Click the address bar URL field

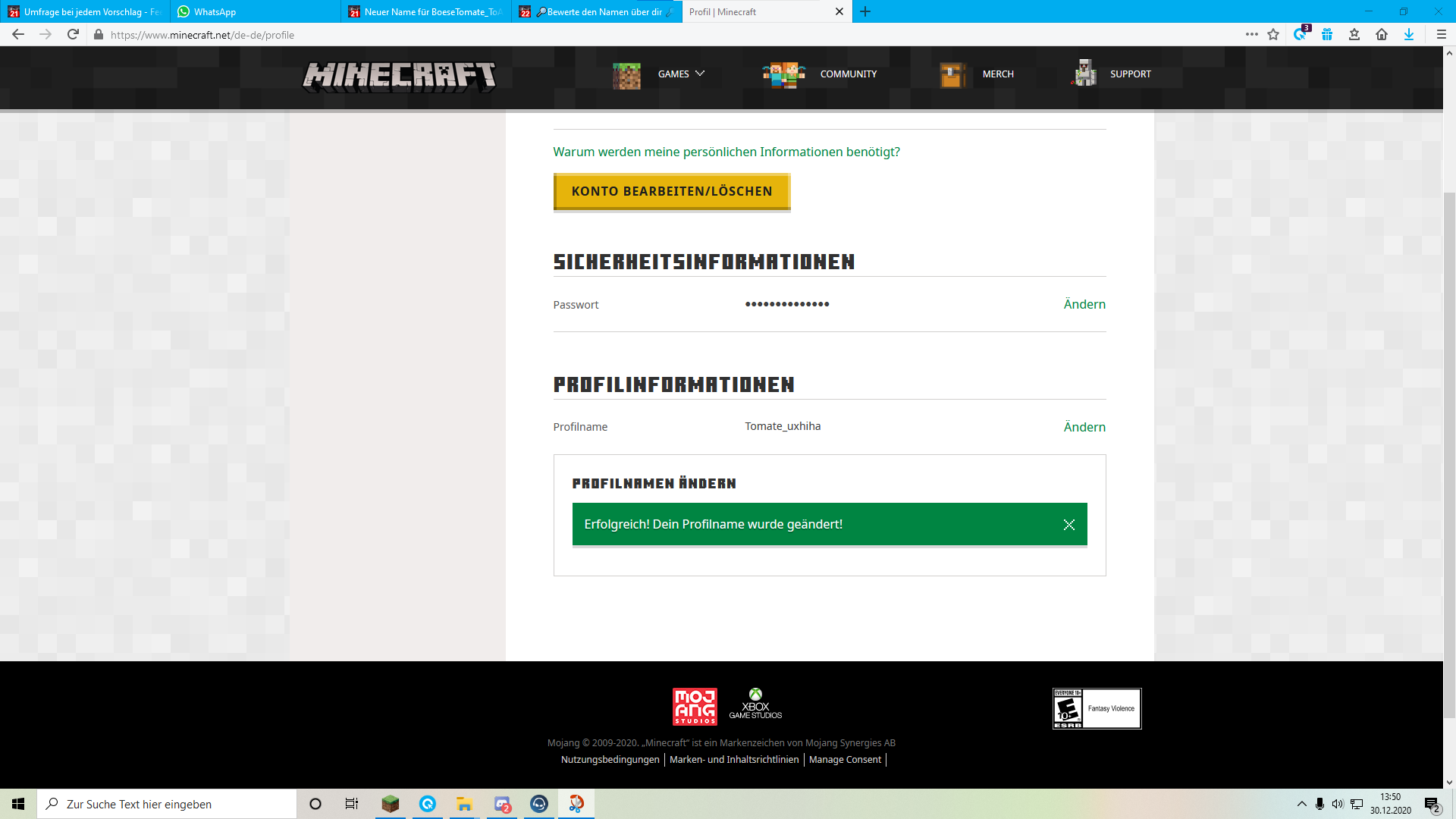[x=667, y=35]
